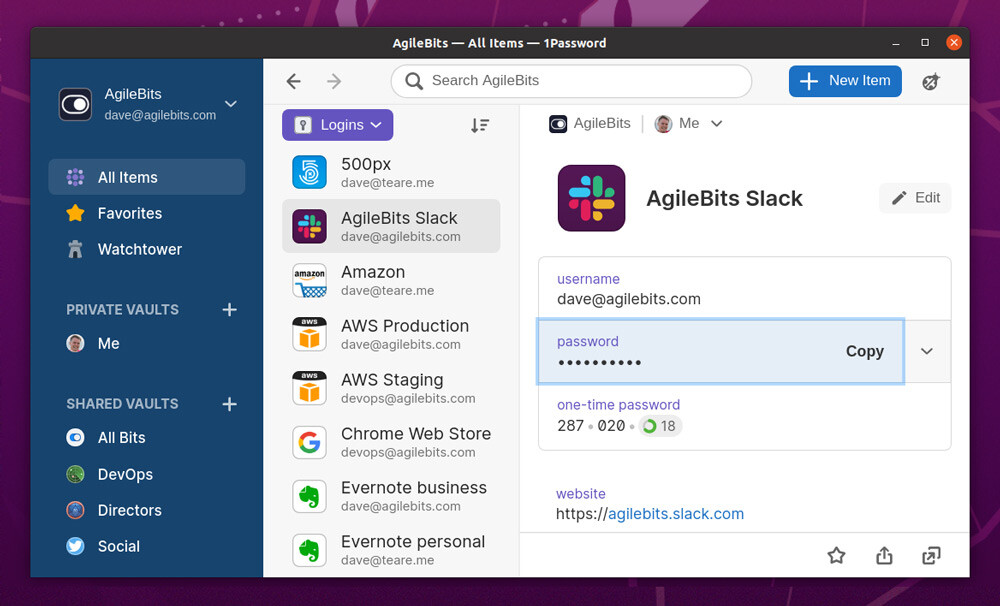The height and width of the screenshot is (606, 1000).
Task: Open agilebits.slack.com website link
Action: pos(675,514)
